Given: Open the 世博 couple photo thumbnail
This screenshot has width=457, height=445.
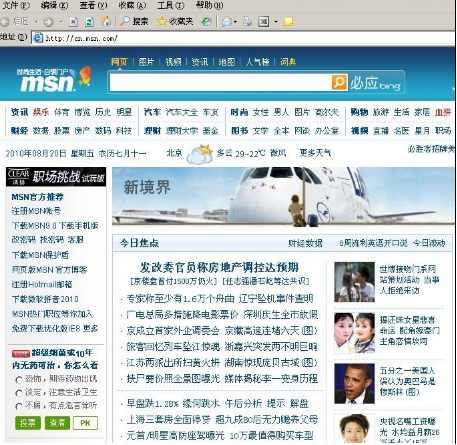Looking at the screenshot, I should (x=354, y=282).
